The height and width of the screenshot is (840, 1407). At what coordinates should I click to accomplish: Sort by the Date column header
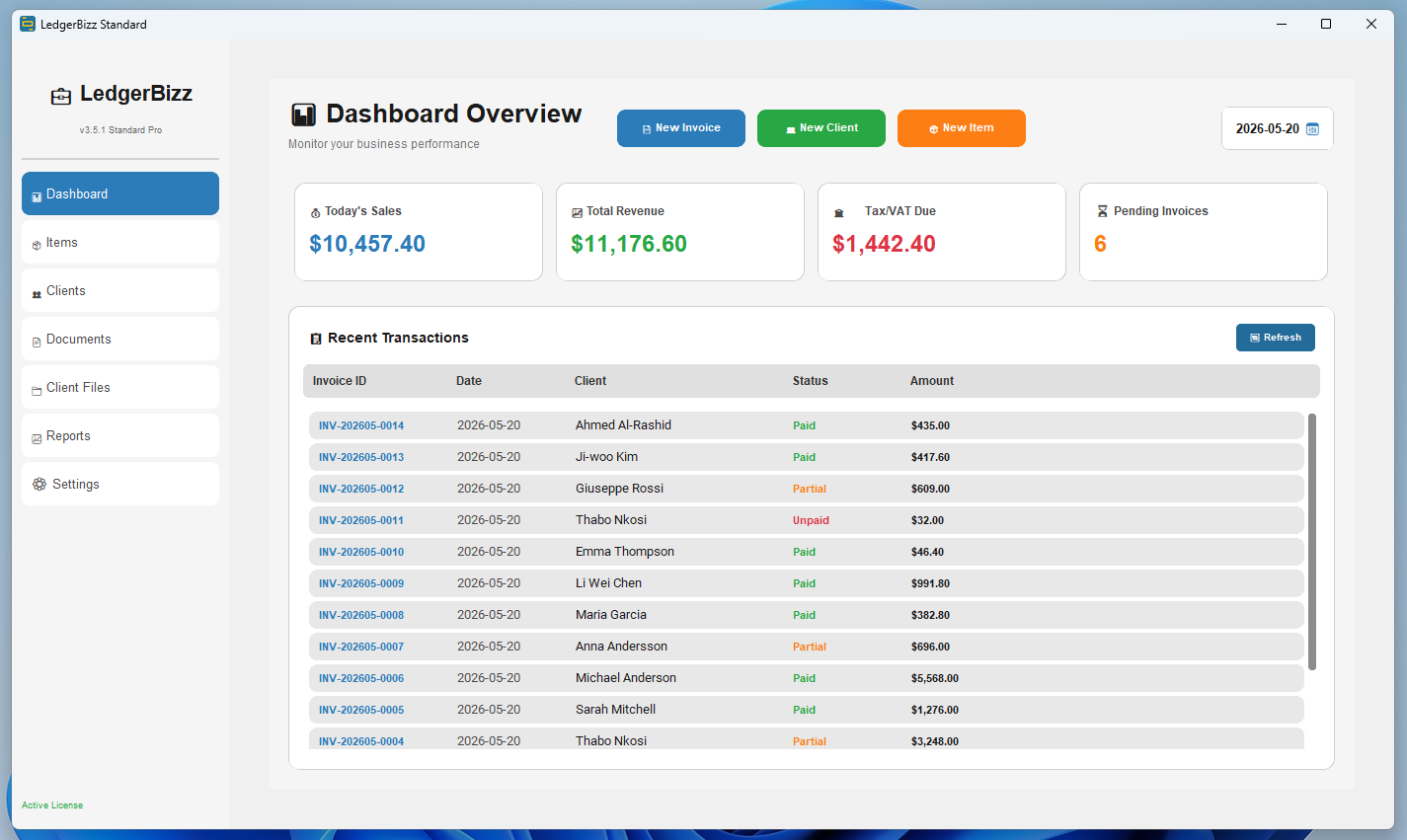tap(469, 381)
